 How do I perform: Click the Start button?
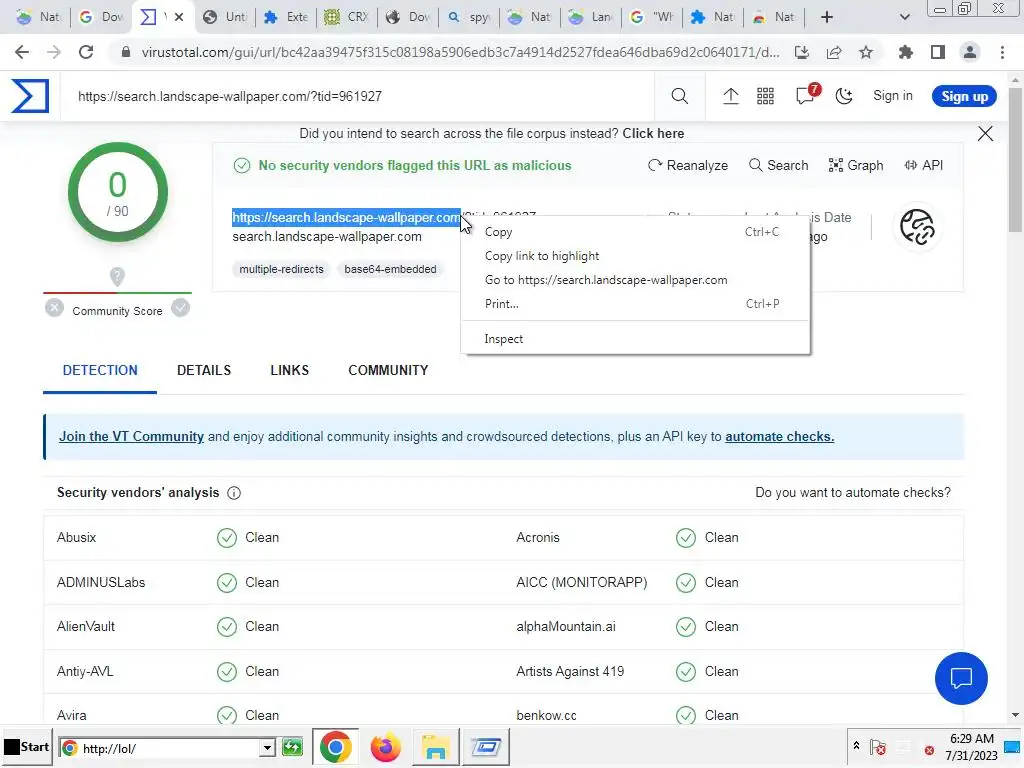[x=26, y=747]
